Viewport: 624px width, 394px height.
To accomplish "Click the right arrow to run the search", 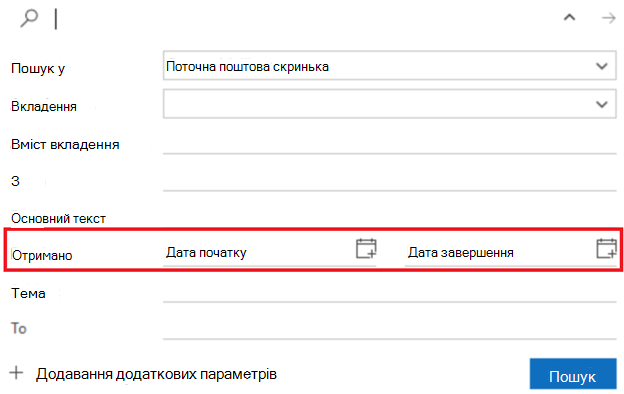I will (608, 18).
